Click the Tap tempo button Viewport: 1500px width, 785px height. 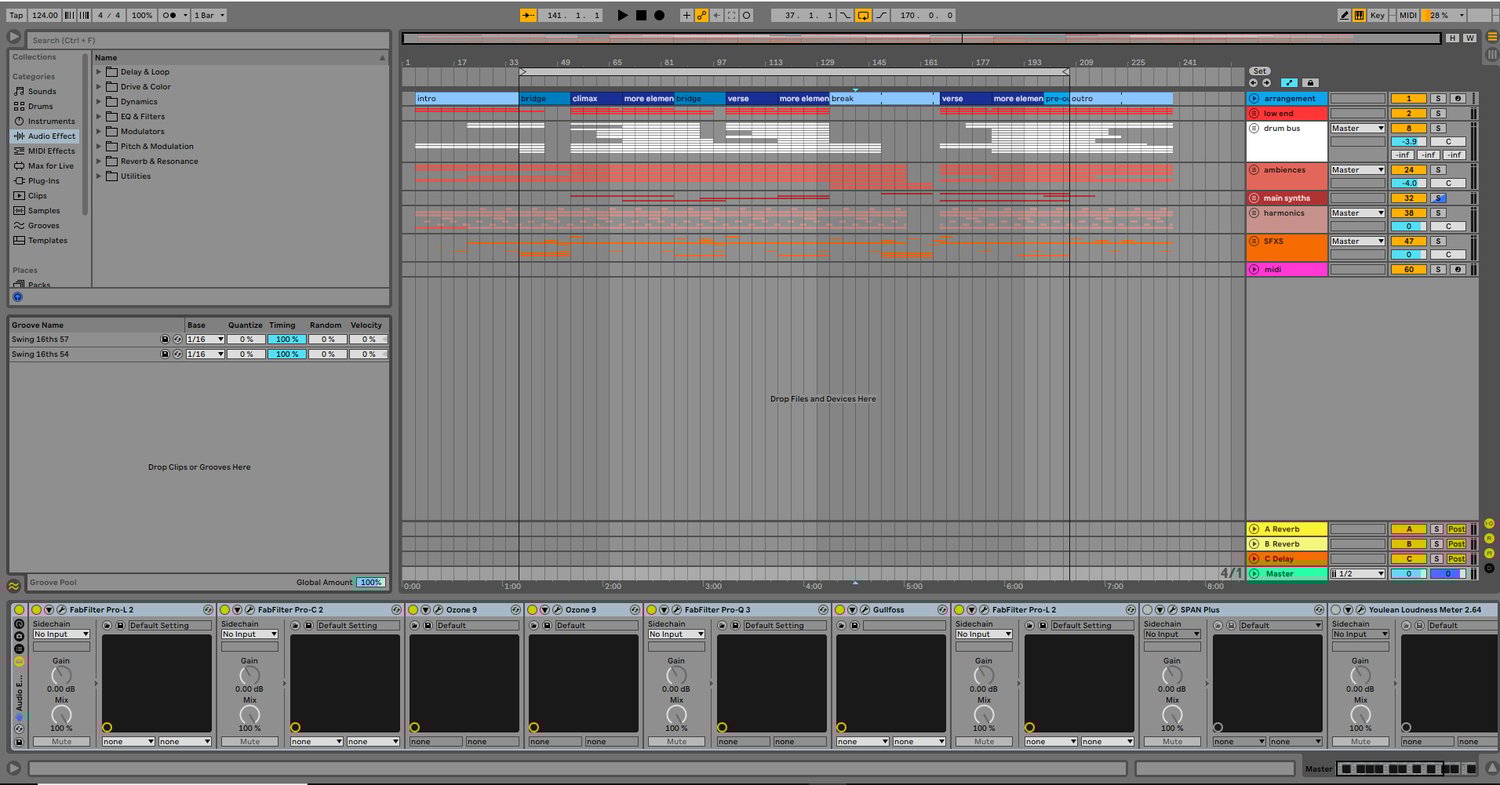point(16,15)
